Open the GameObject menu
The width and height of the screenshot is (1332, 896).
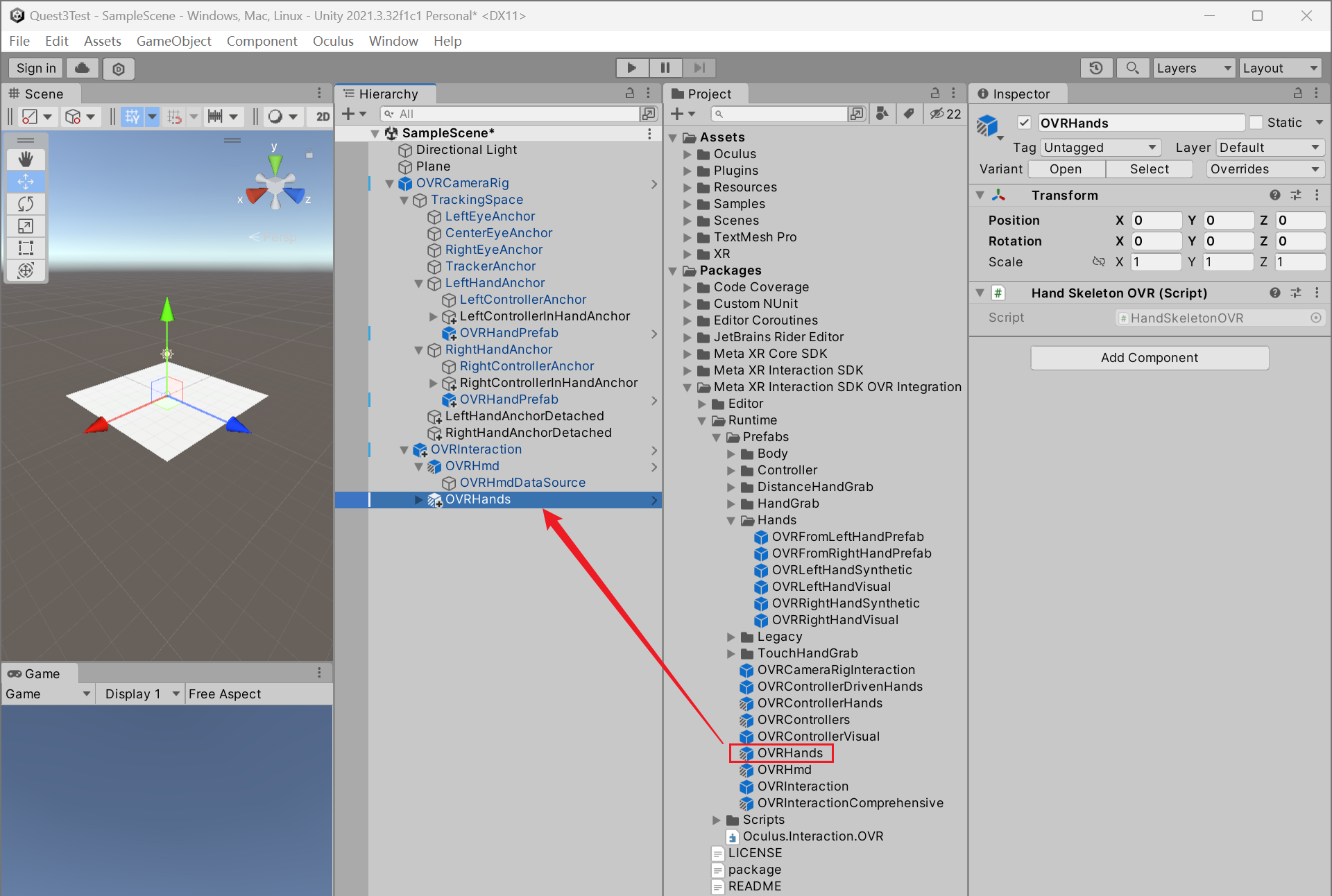[x=173, y=41]
